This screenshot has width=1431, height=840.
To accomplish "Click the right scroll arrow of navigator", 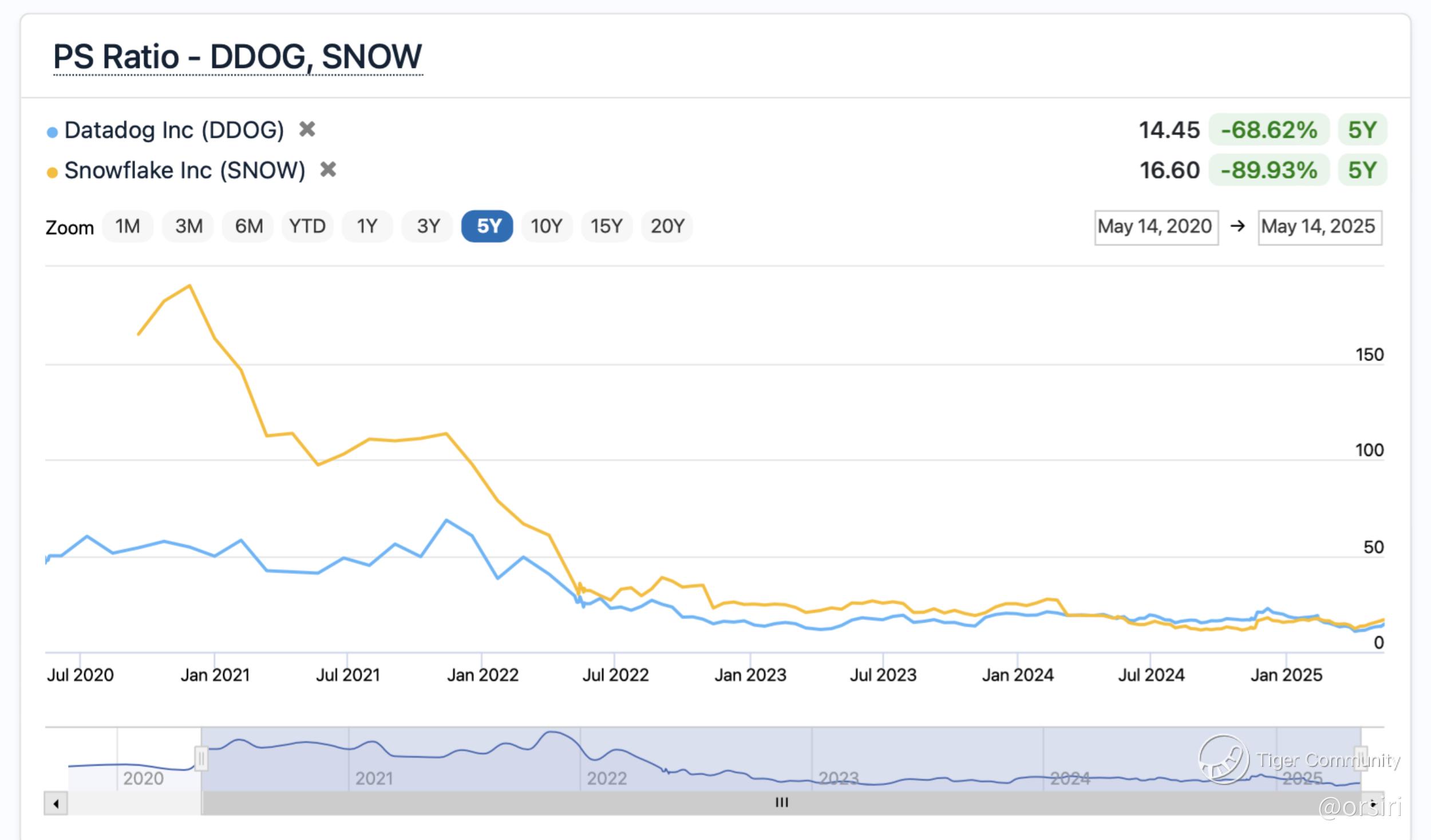I will (1373, 803).
